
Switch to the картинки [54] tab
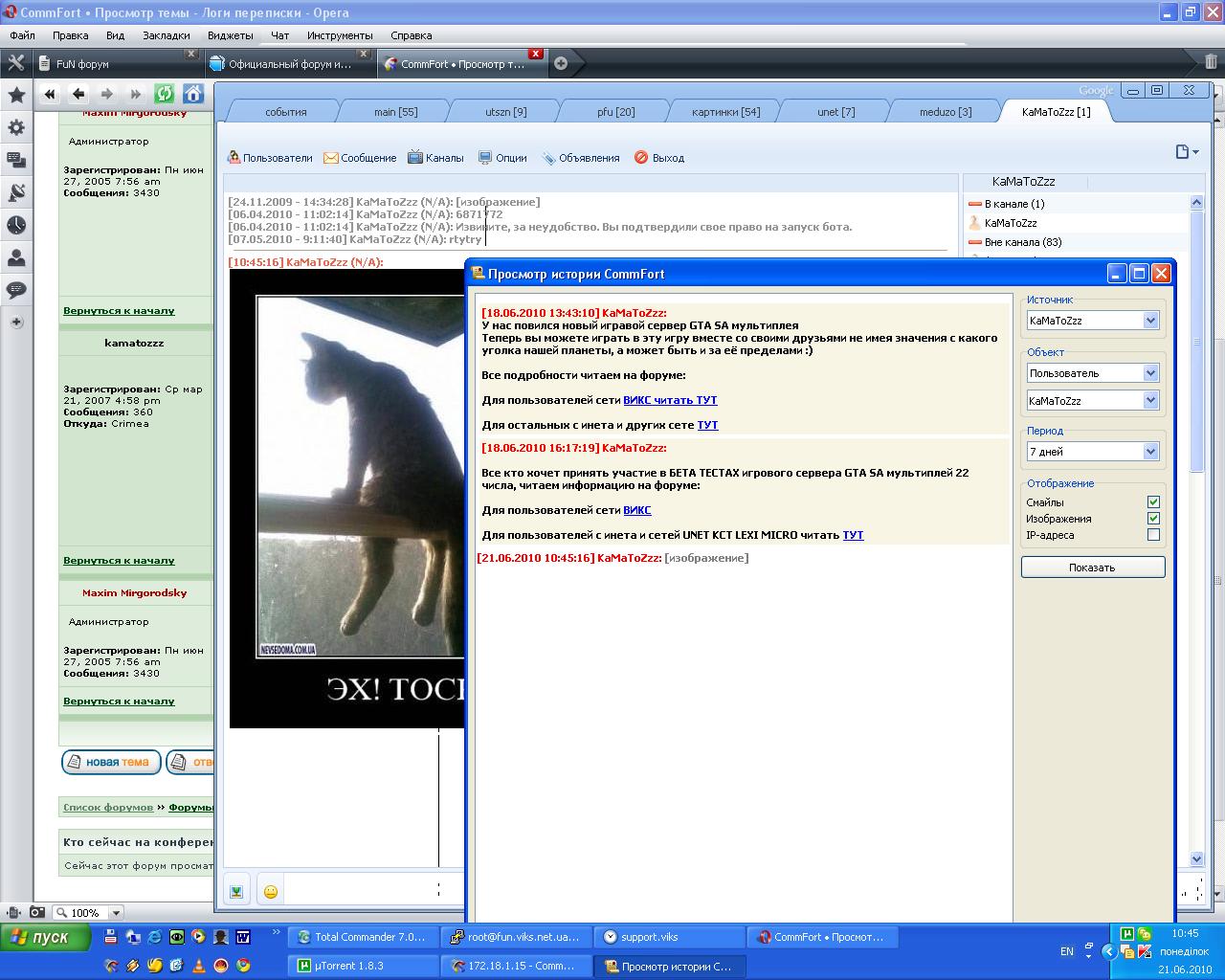[725, 112]
